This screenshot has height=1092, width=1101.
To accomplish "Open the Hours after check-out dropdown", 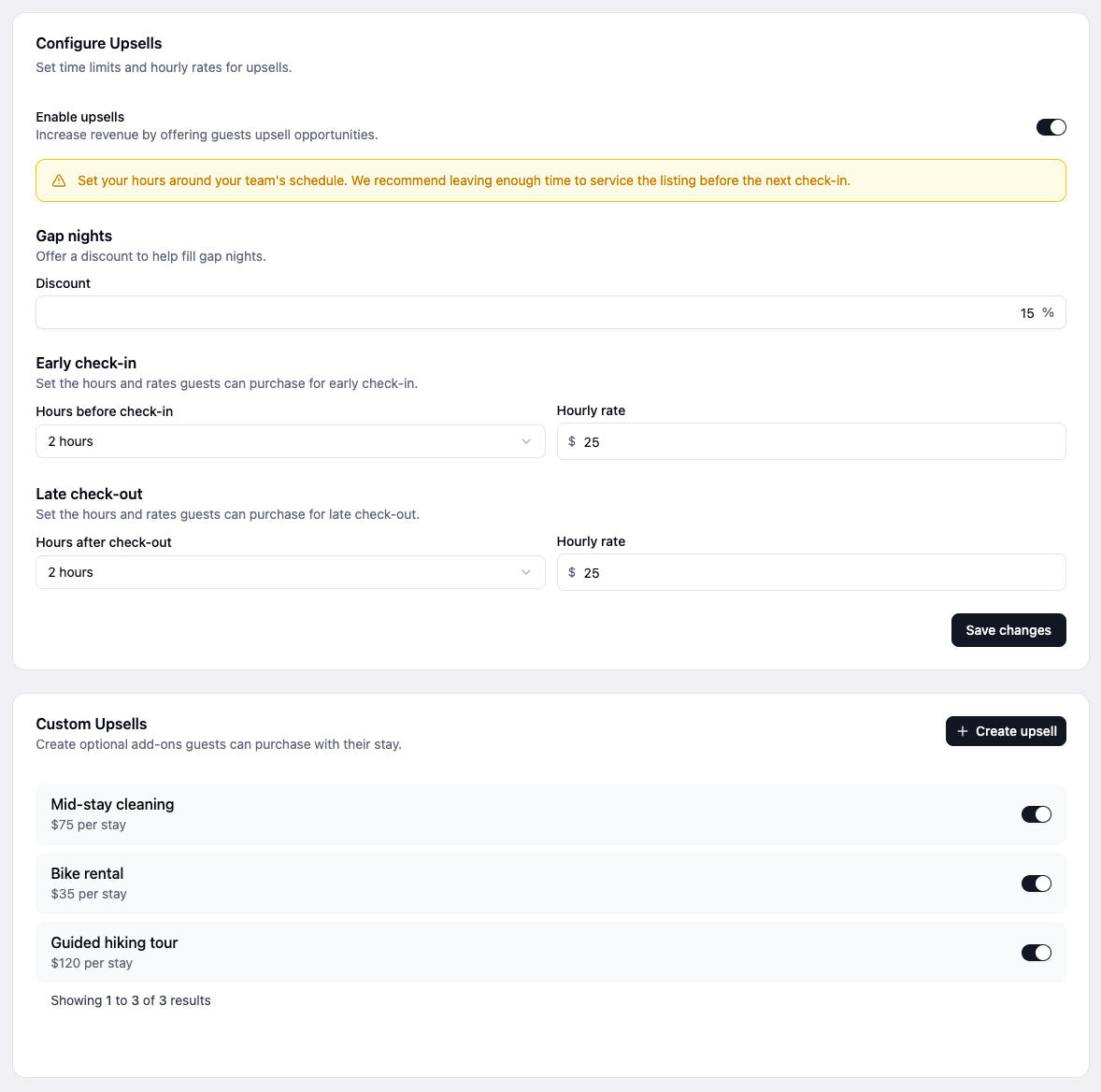I will pos(290,571).
